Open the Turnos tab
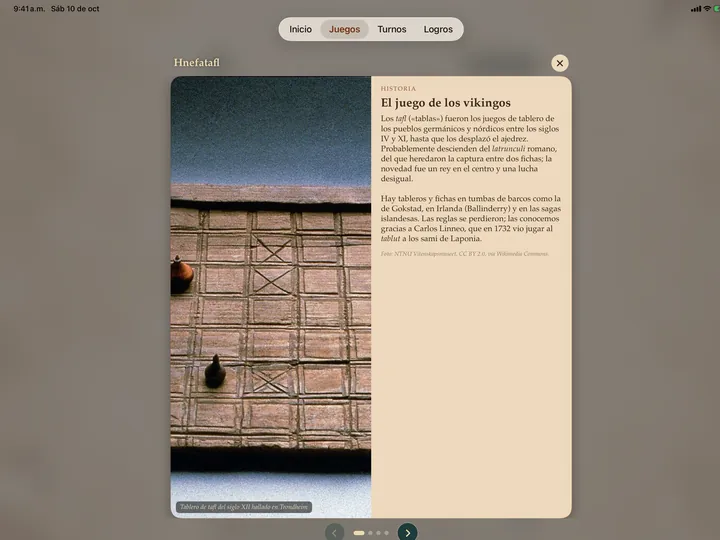This screenshot has width=720, height=540. pos(392,29)
